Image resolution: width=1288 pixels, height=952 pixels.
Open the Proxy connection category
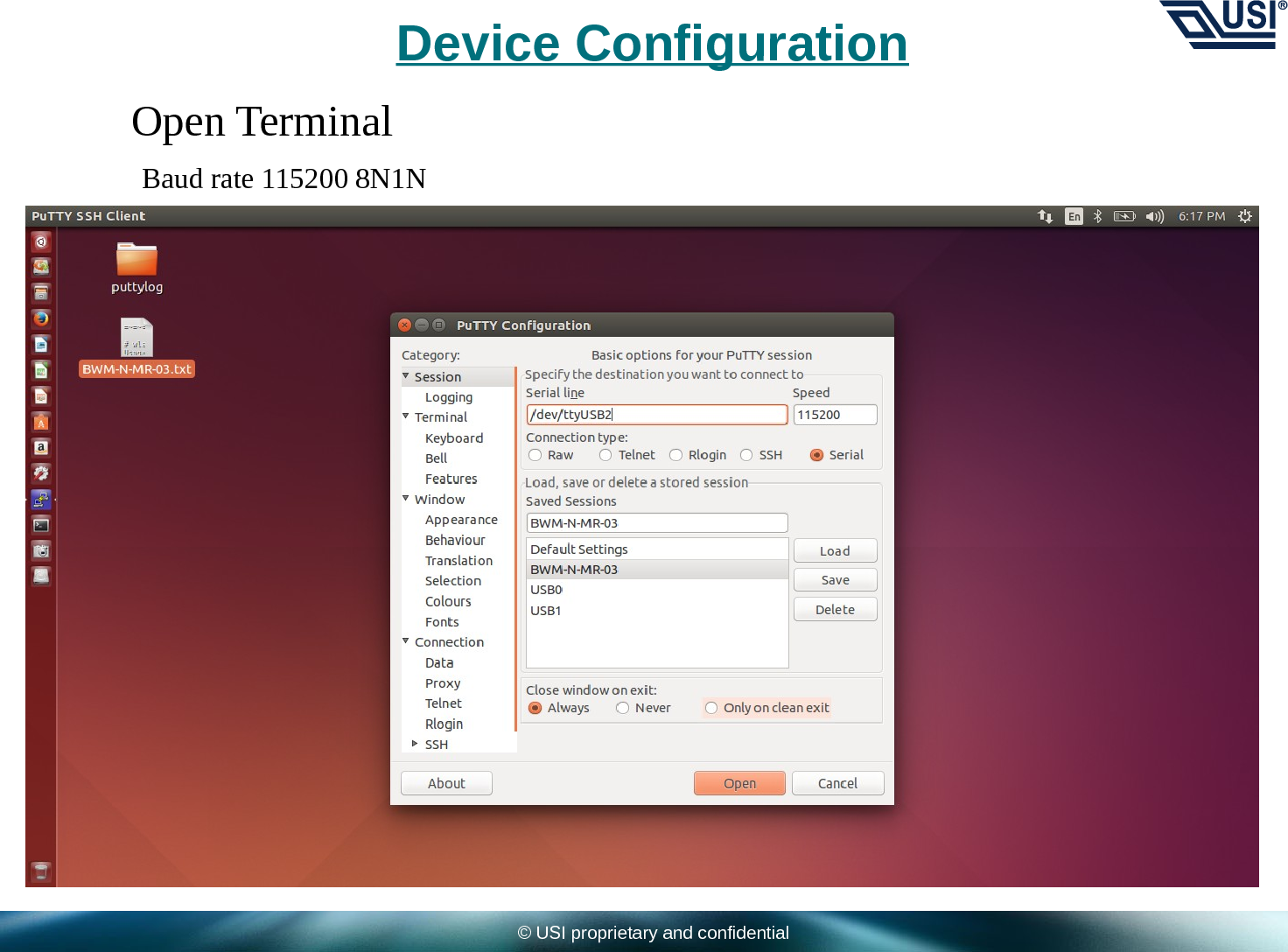(443, 683)
